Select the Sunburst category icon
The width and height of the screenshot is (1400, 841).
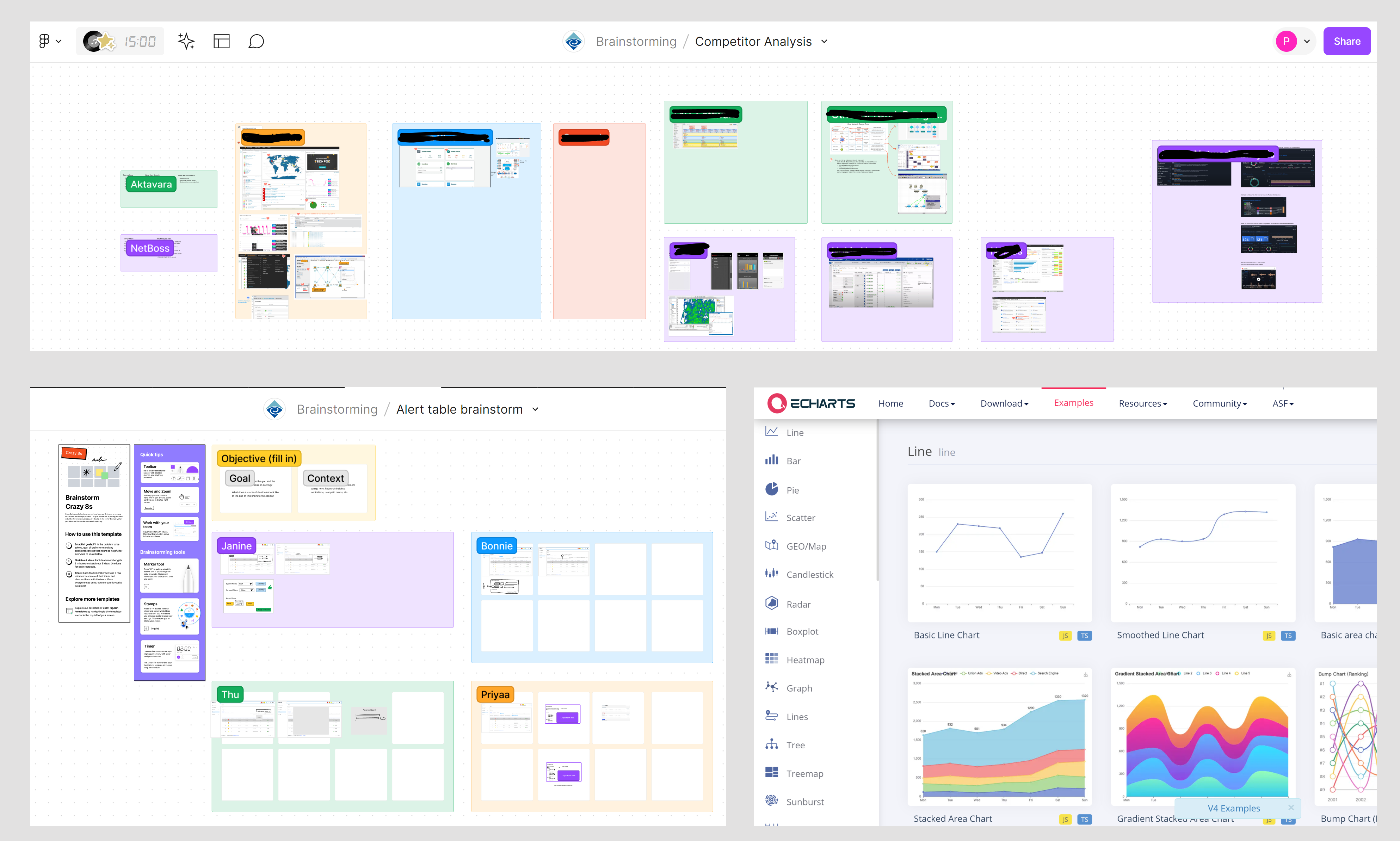[771, 800]
